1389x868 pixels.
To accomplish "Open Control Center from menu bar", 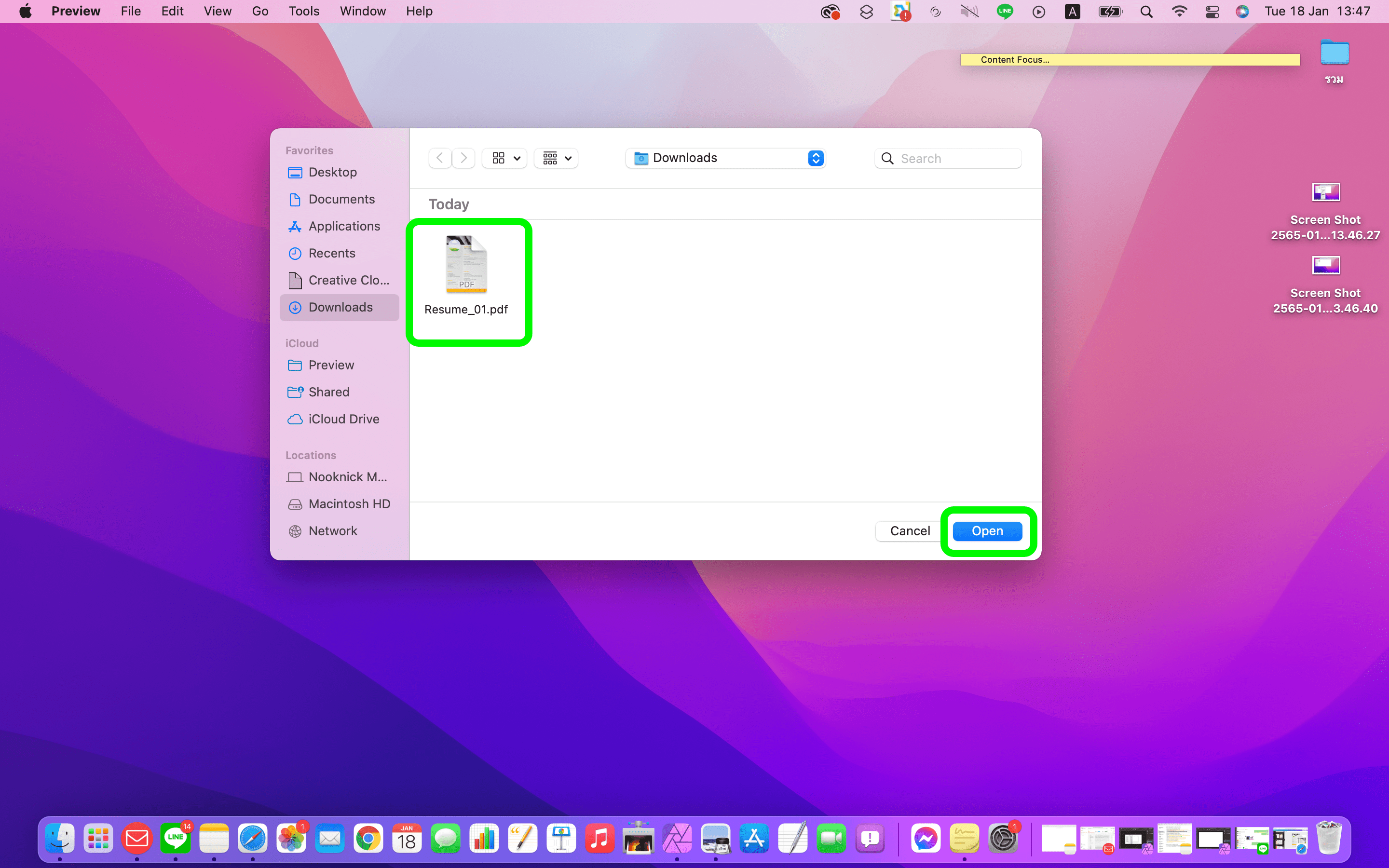I will [x=1212, y=12].
